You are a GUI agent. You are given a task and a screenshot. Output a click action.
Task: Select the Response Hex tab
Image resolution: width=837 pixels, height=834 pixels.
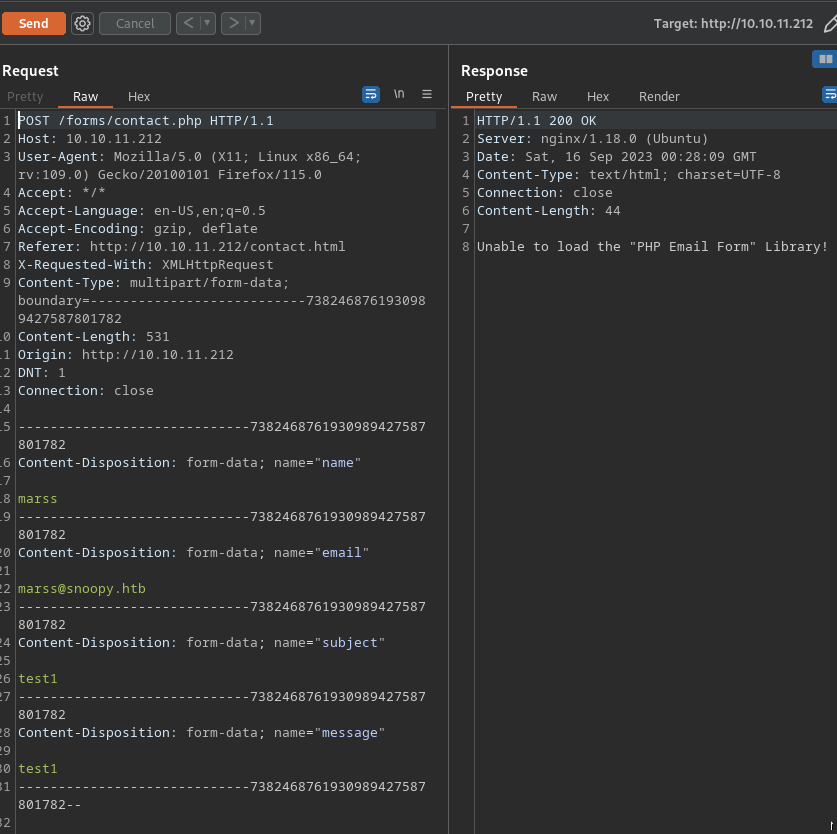click(x=598, y=97)
